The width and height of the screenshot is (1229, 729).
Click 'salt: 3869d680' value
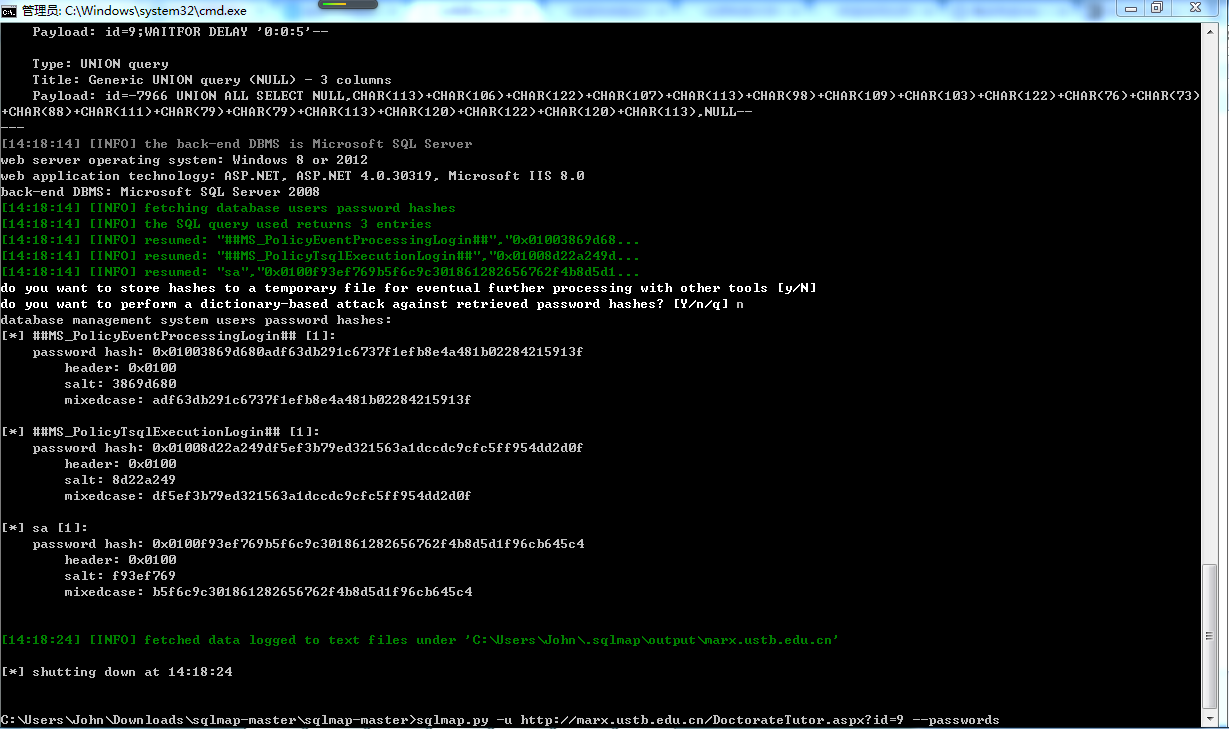pos(120,384)
